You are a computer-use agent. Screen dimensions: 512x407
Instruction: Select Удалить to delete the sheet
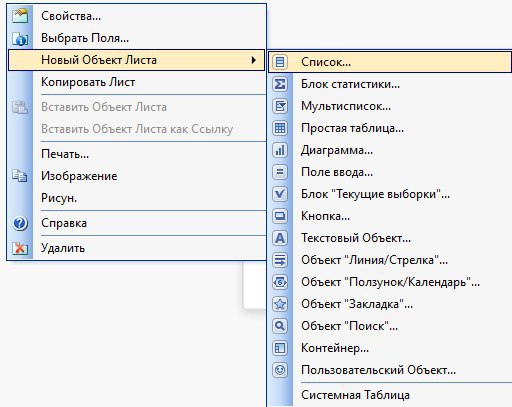coord(136,248)
